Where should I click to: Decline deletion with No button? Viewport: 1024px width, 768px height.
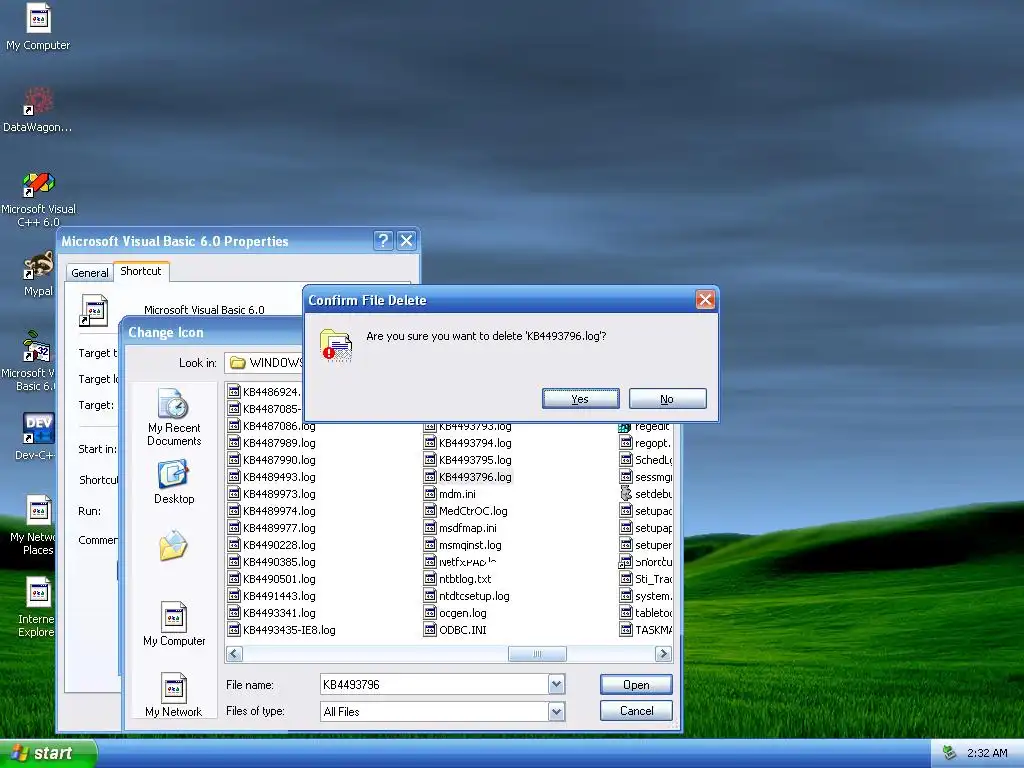[x=667, y=399]
